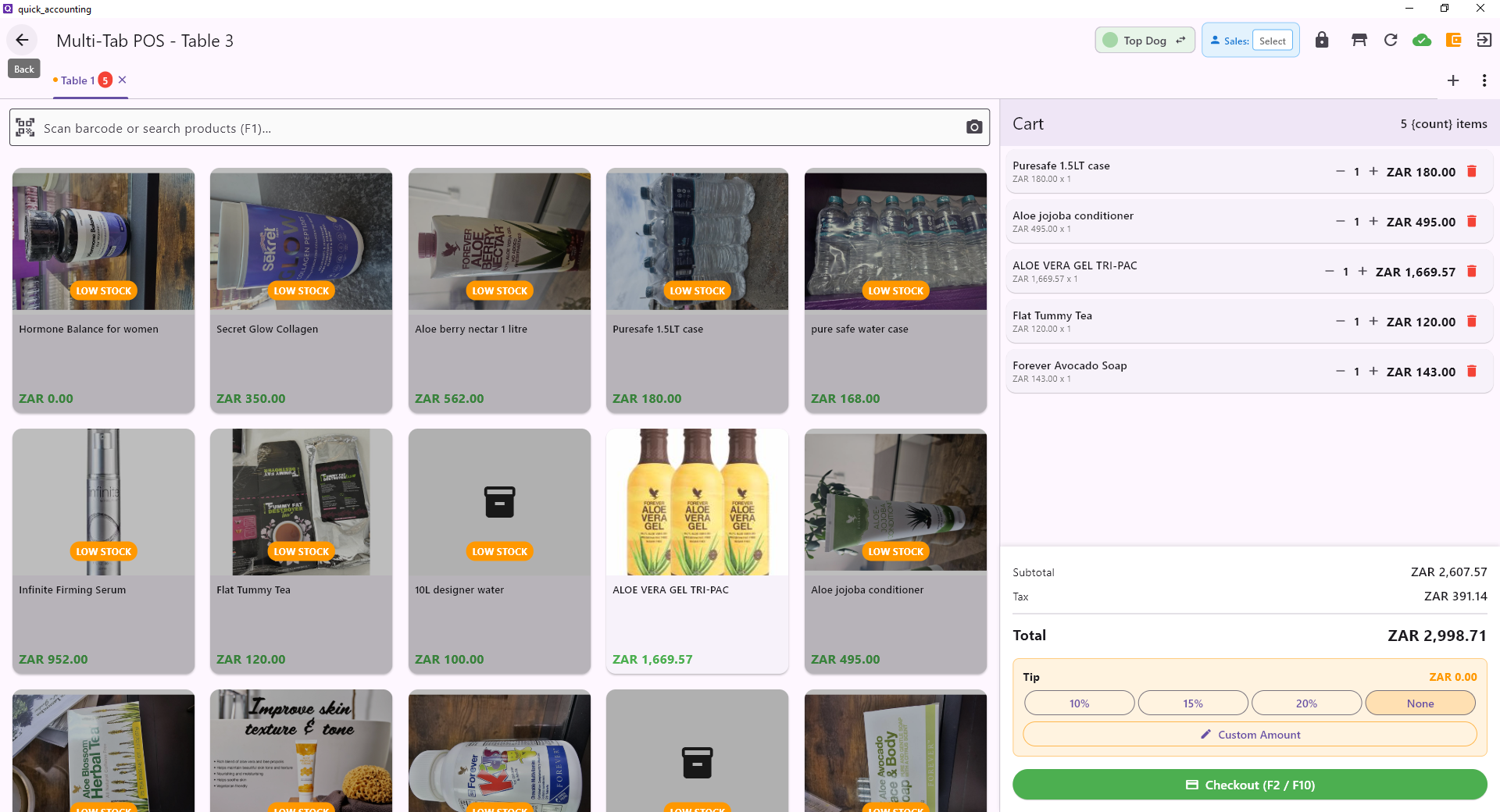Decrease quantity of Aloe jojoba conditioner in cart
Image resolution: width=1500 pixels, height=812 pixels.
point(1341,221)
